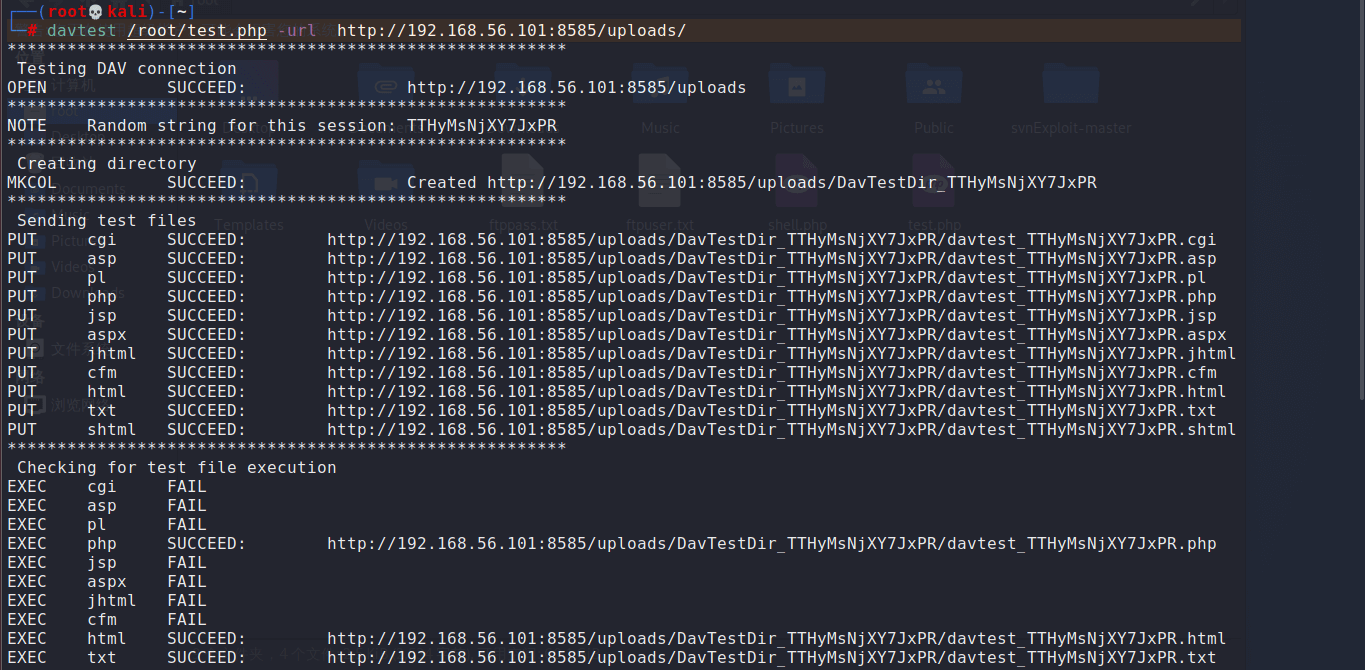
Task: Click the 'Checking for test file execution' heading
Action: [x=177, y=468]
